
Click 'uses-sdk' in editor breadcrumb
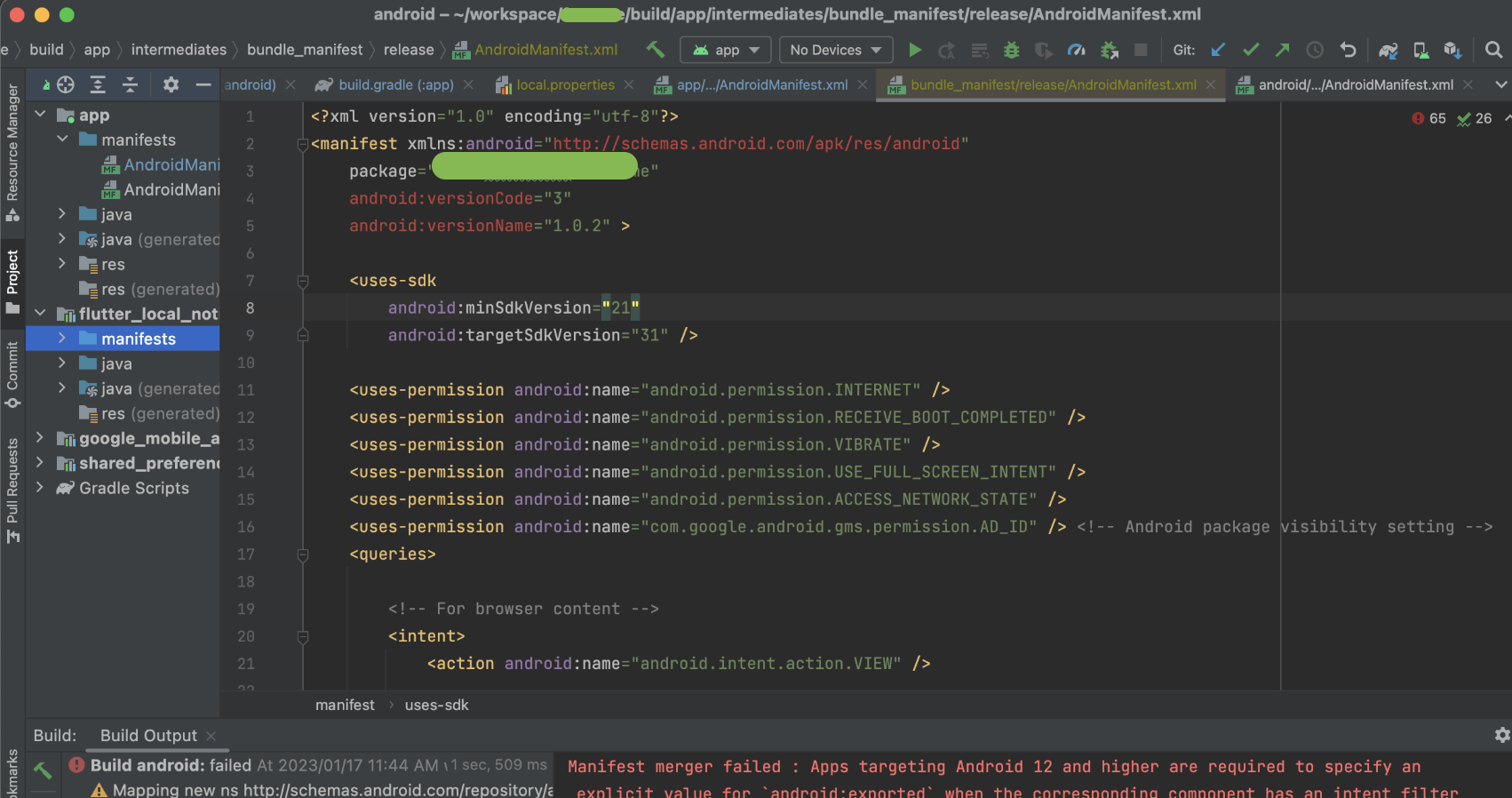(x=436, y=705)
